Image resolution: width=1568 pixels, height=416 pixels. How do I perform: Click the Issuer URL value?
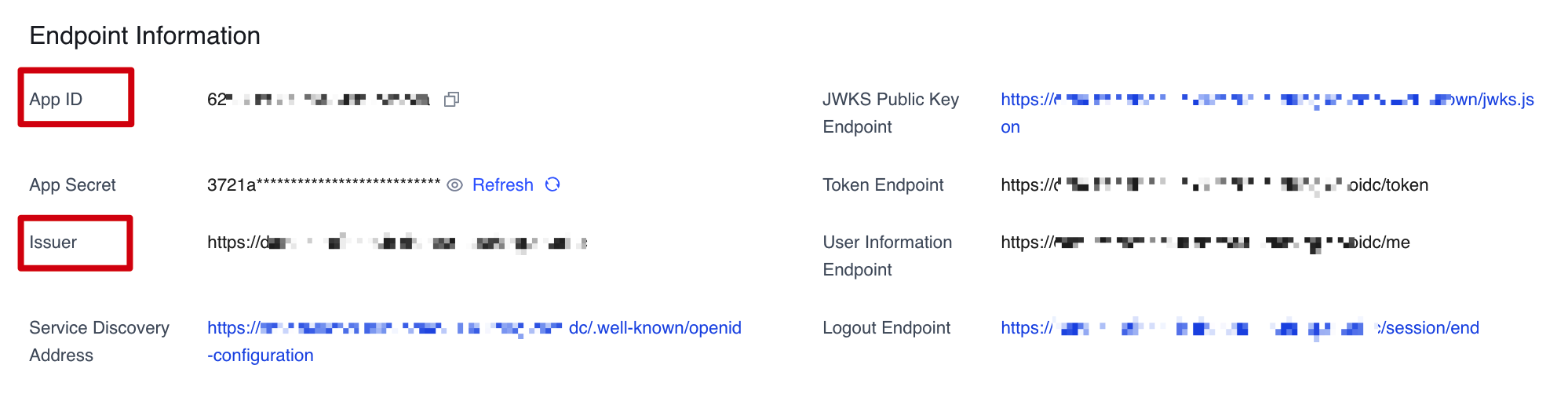[x=396, y=243]
